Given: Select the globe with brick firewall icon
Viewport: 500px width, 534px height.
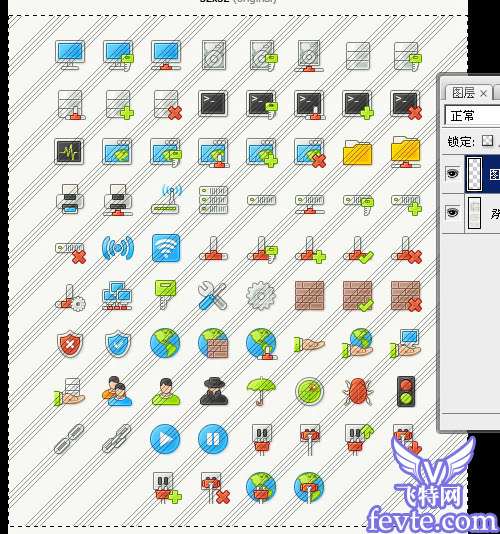Looking at the screenshot, I should click(x=214, y=343).
